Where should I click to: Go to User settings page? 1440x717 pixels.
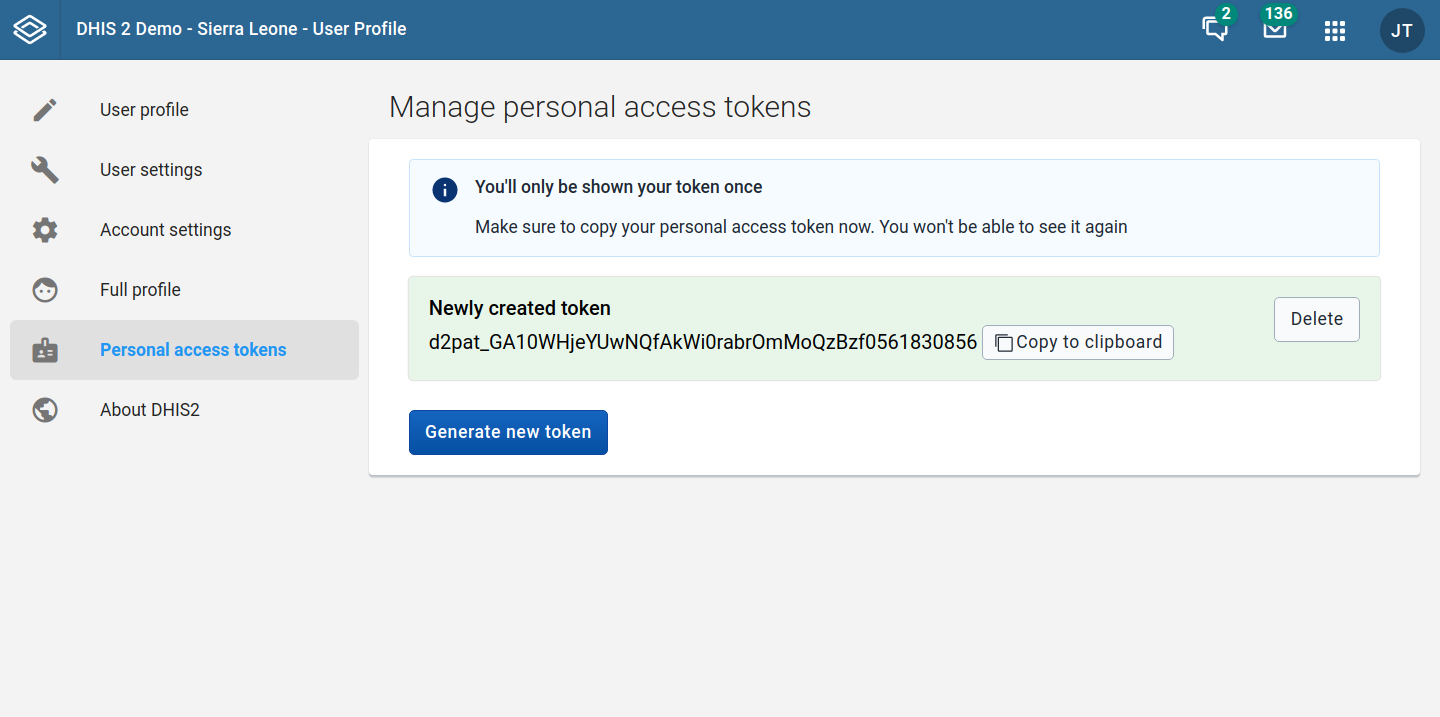pyautogui.click(x=151, y=170)
